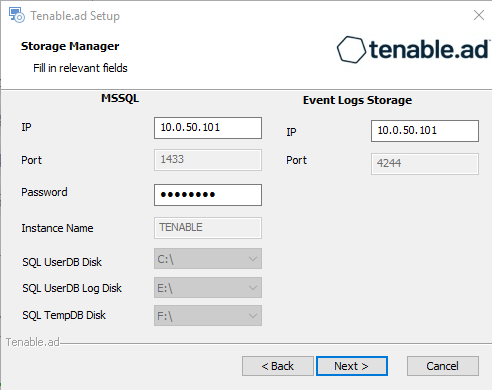Click the SQL UserDB Log Disk chevron arrow
Screen dimensions: 492x390
pos(253,288)
